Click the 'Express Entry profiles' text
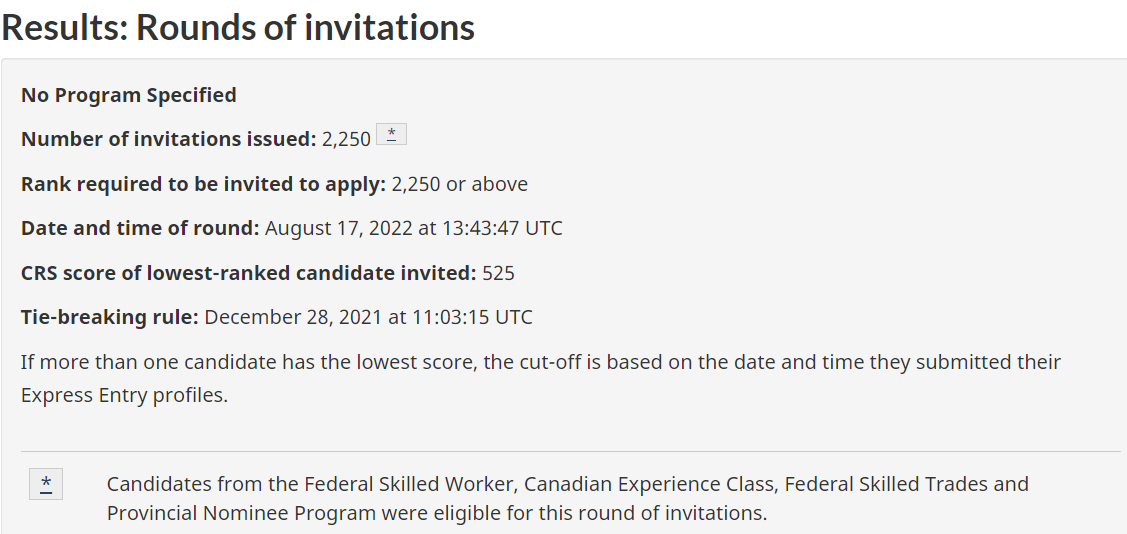This screenshot has width=1127, height=534. point(124,395)
